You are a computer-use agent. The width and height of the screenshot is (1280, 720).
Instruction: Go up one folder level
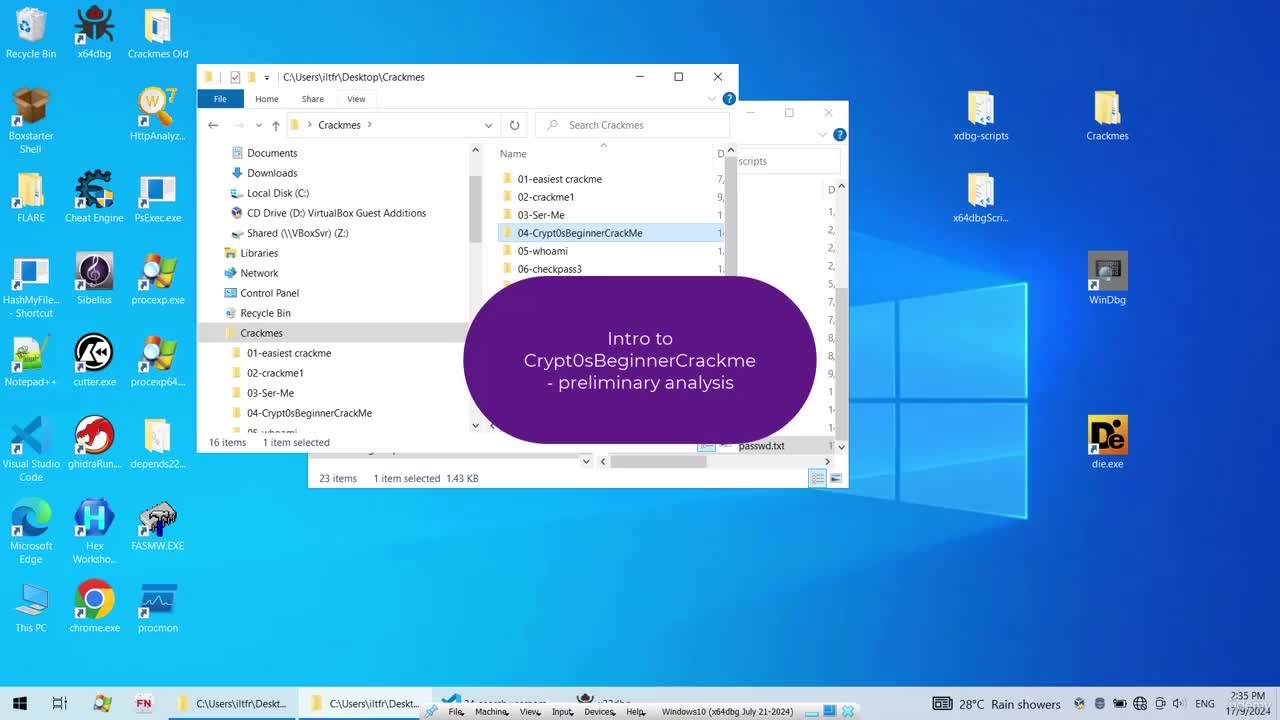[276, 125]
